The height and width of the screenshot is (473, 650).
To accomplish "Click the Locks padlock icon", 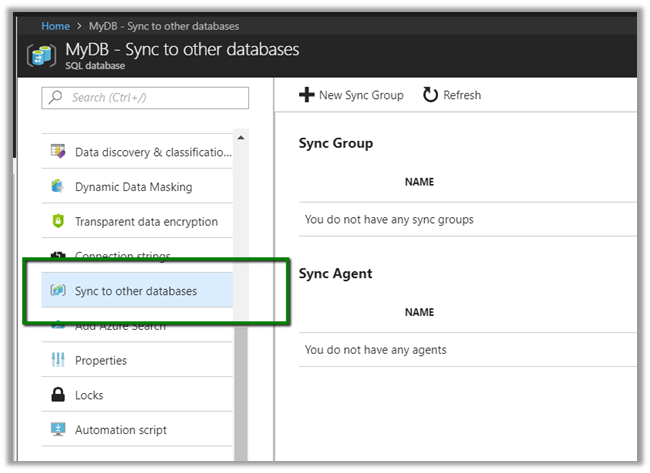I will click(x=57, y=395).
